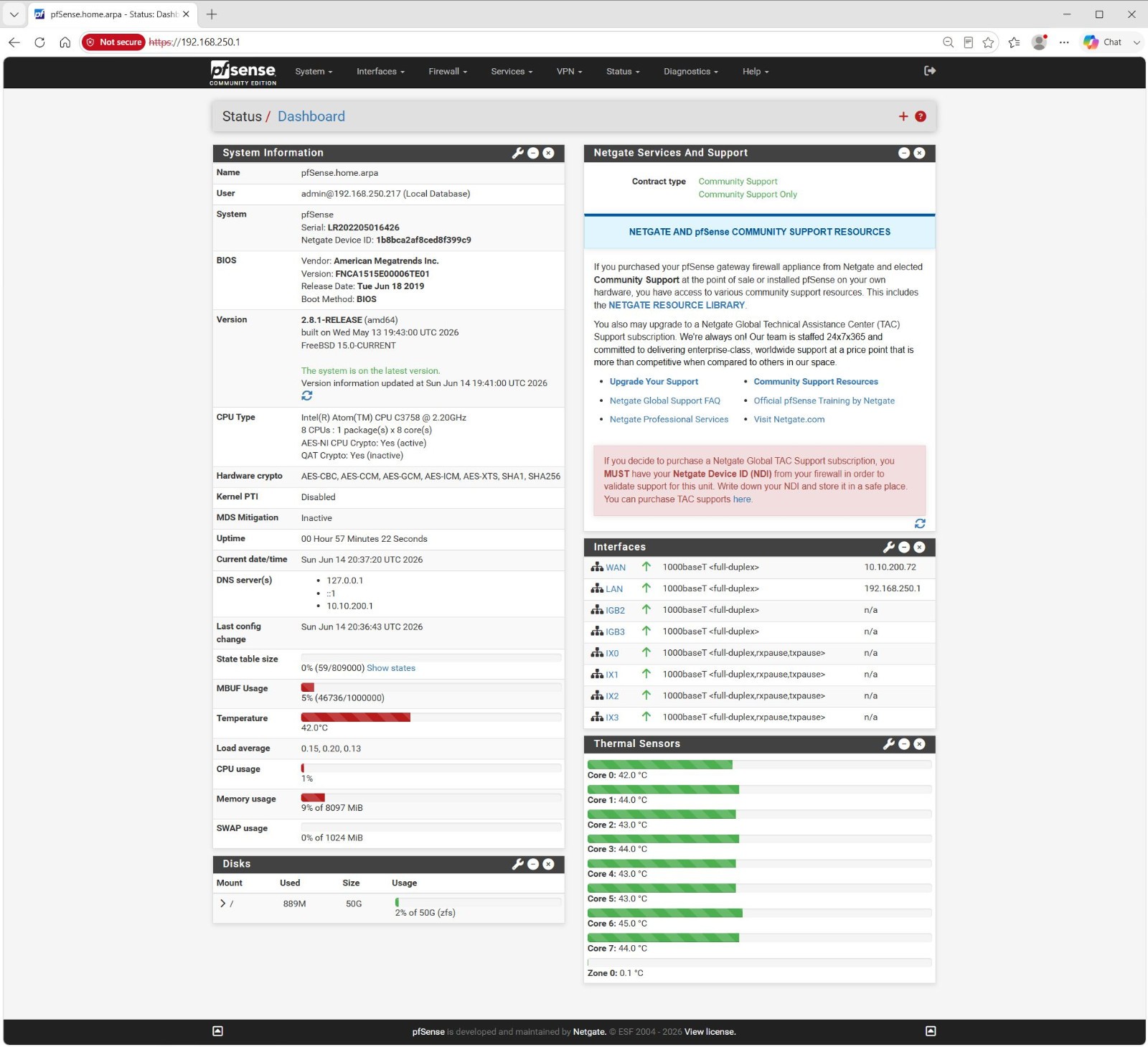Follow the Upgrade Your Support link
Screen dimensions: 1148x1047
(654, 382)
